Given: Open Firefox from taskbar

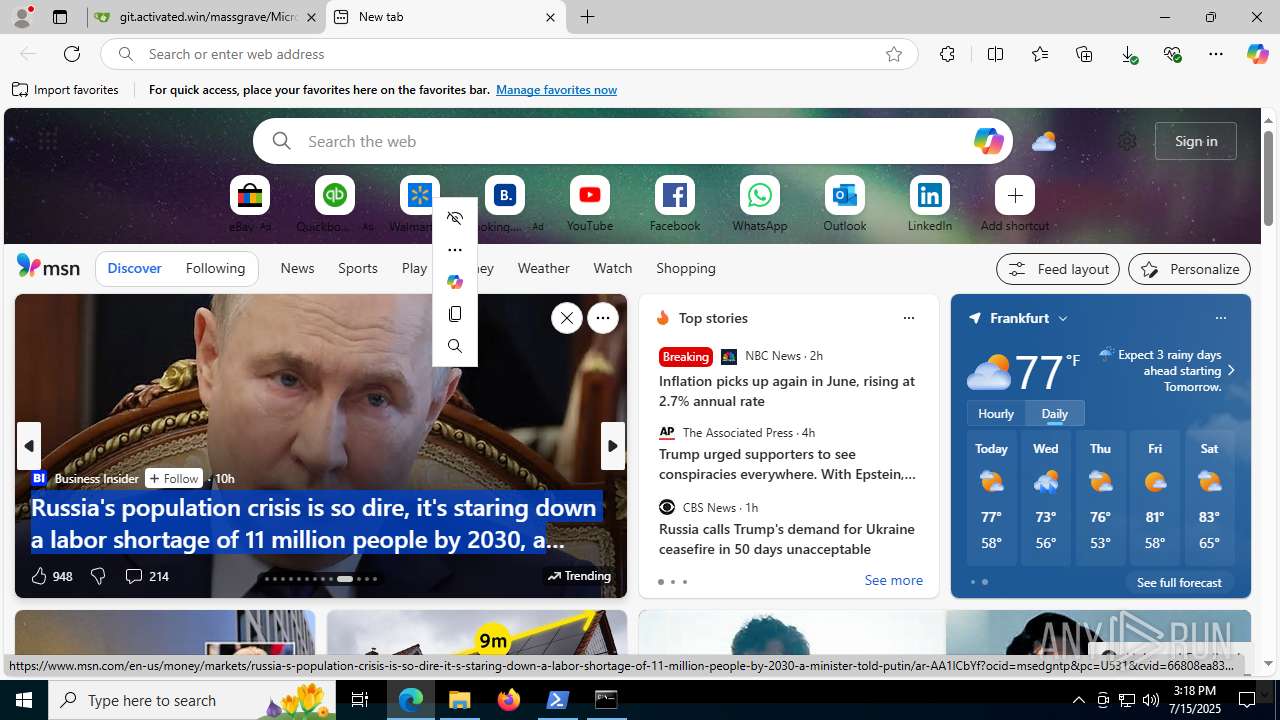Looking at the screenshot, I should 509,700.
